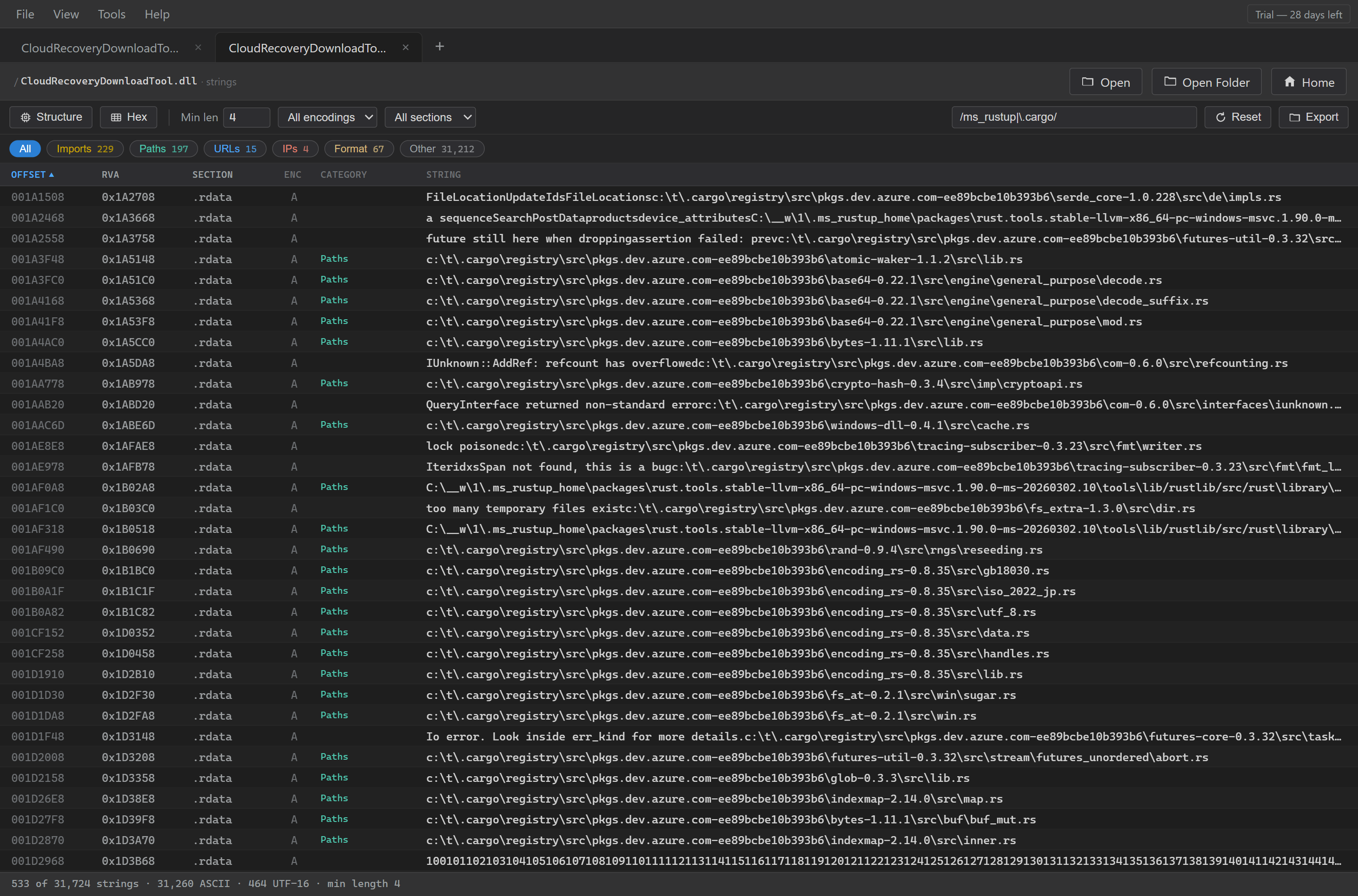This screenshot has height=896, width=1358.
Task: Select the iso_2022_jp.rs path string
Action: click(751, 591)
